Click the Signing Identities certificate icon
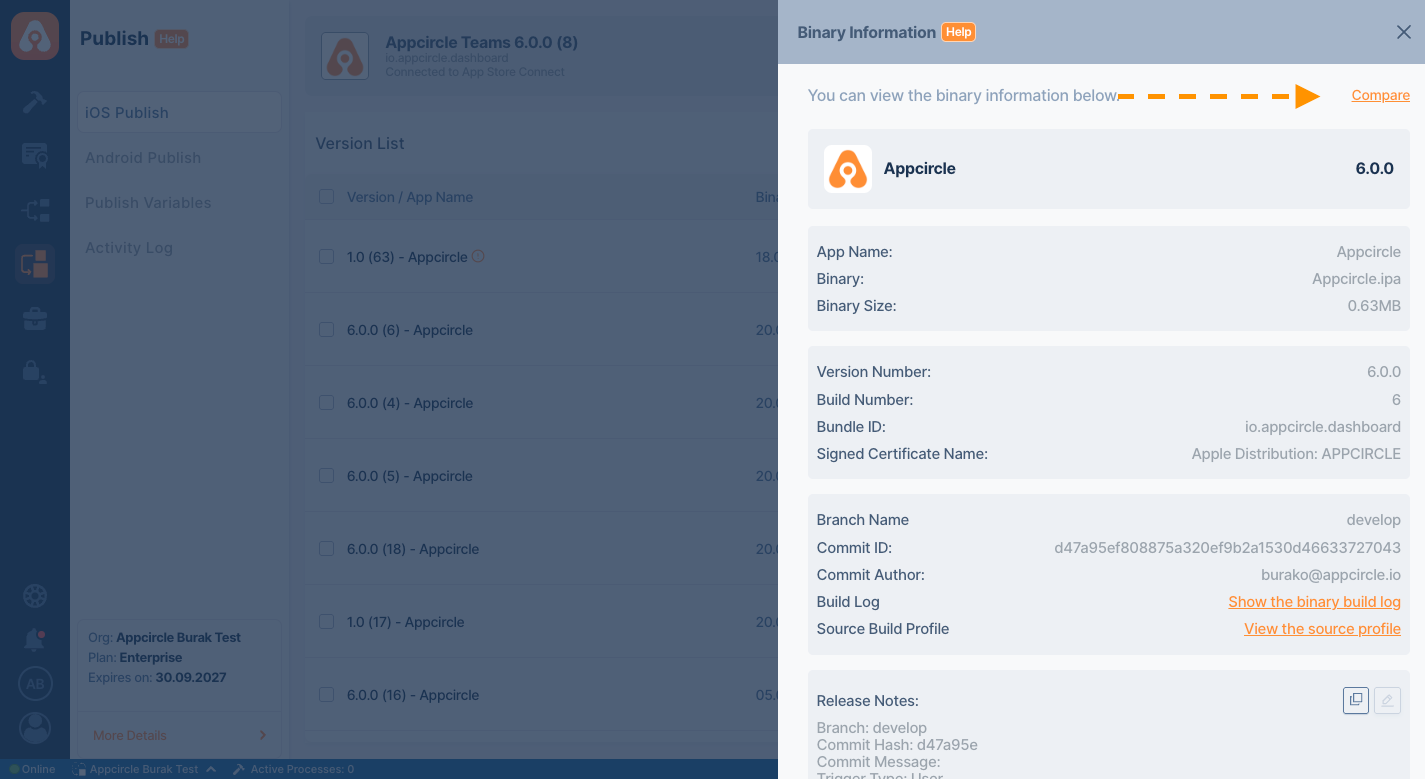Screen dimensions: 1425x779 35,156
